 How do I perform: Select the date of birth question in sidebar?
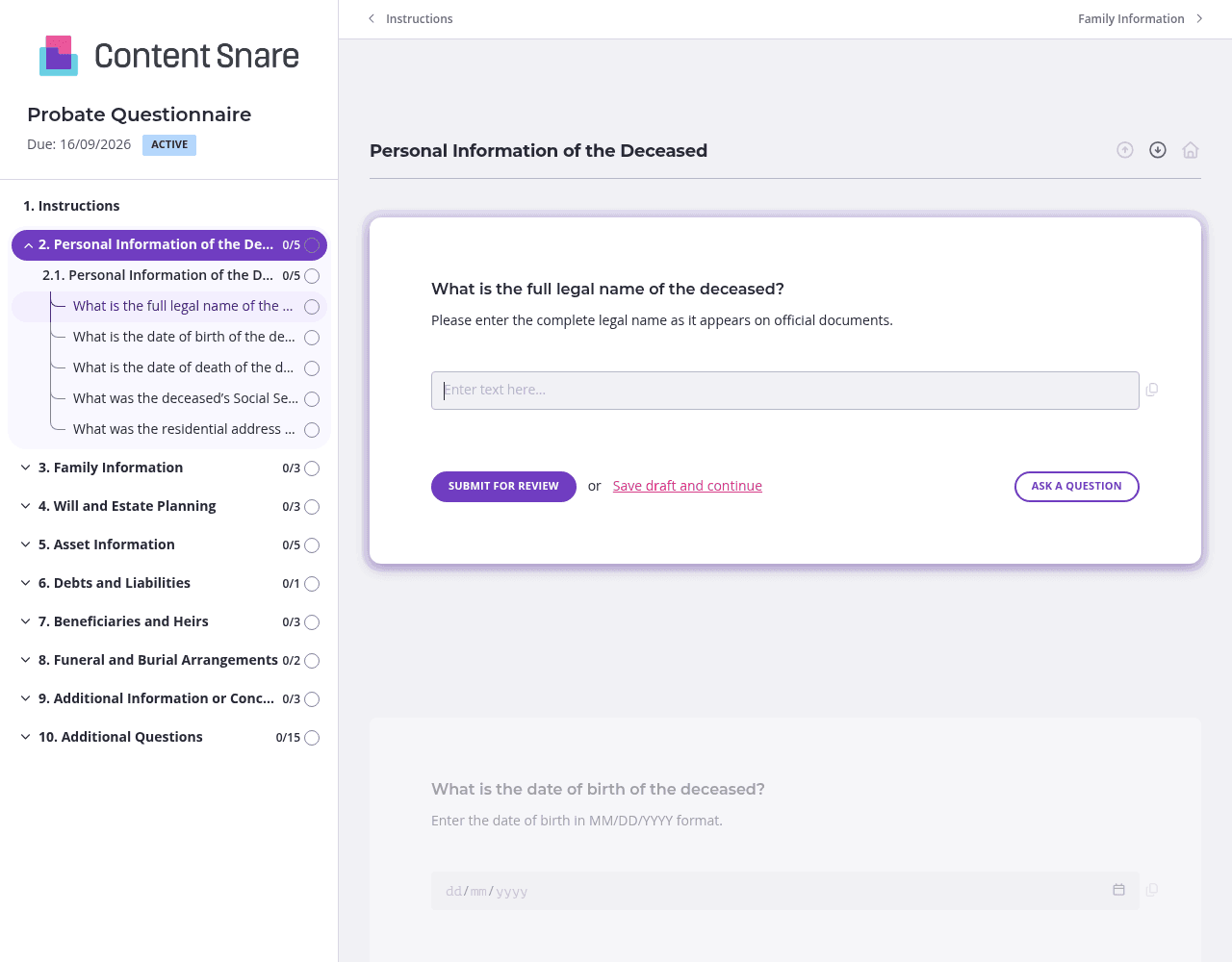click(x=184, y=337)
